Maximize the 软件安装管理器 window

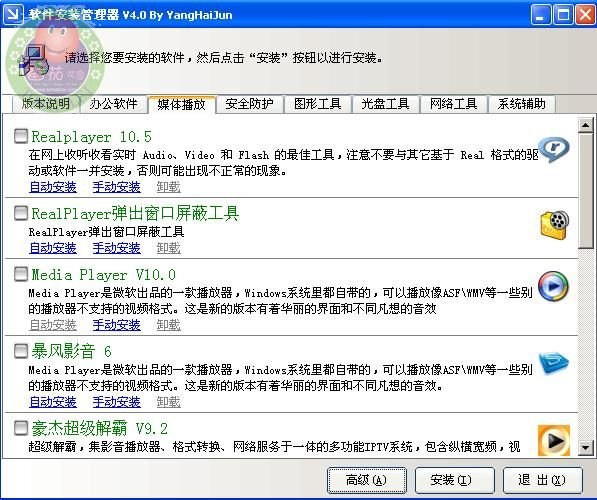point(563,15)
